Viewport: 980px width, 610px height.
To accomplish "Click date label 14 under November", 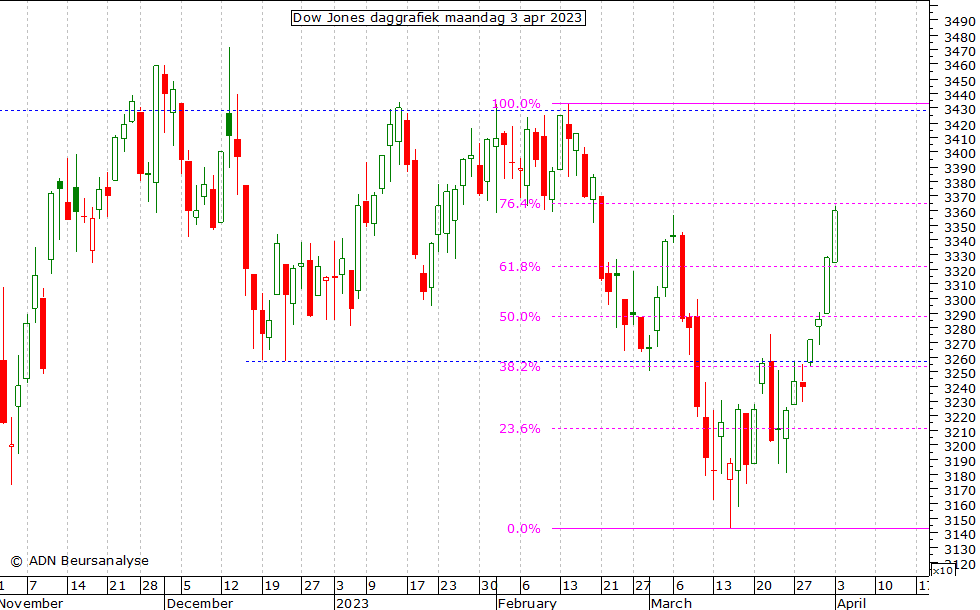I will (78, 586).
